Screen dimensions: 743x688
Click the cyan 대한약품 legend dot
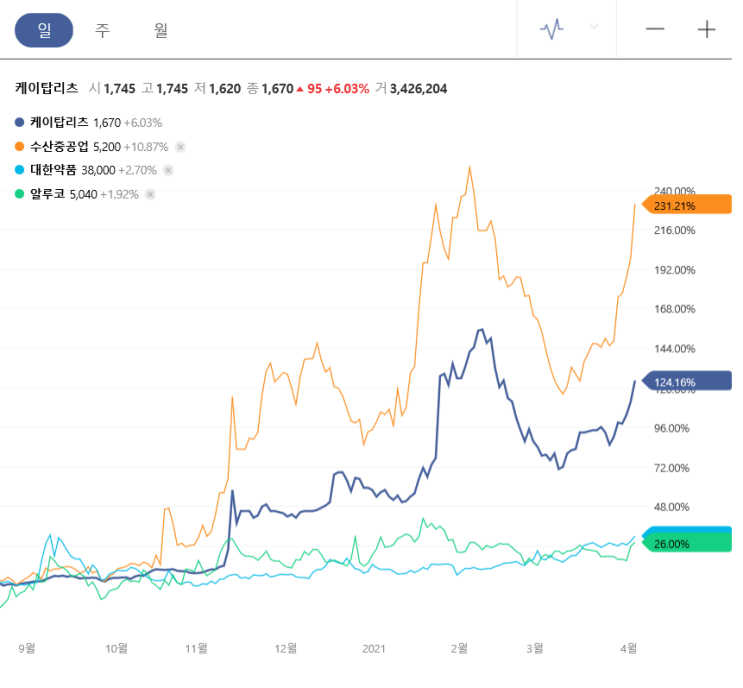pos(19,170)
